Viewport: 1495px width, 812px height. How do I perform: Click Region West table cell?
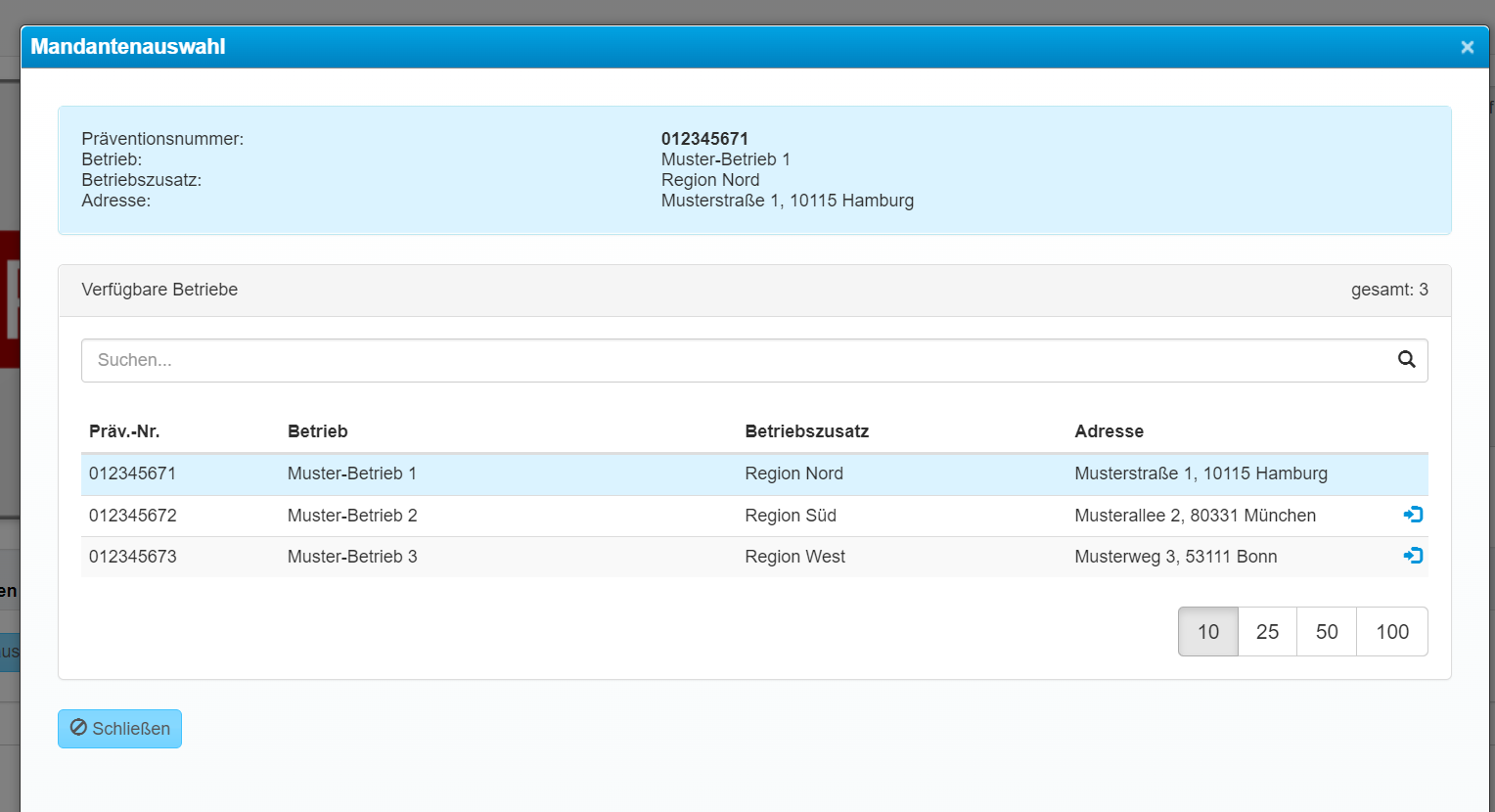(x=794, y=557)
